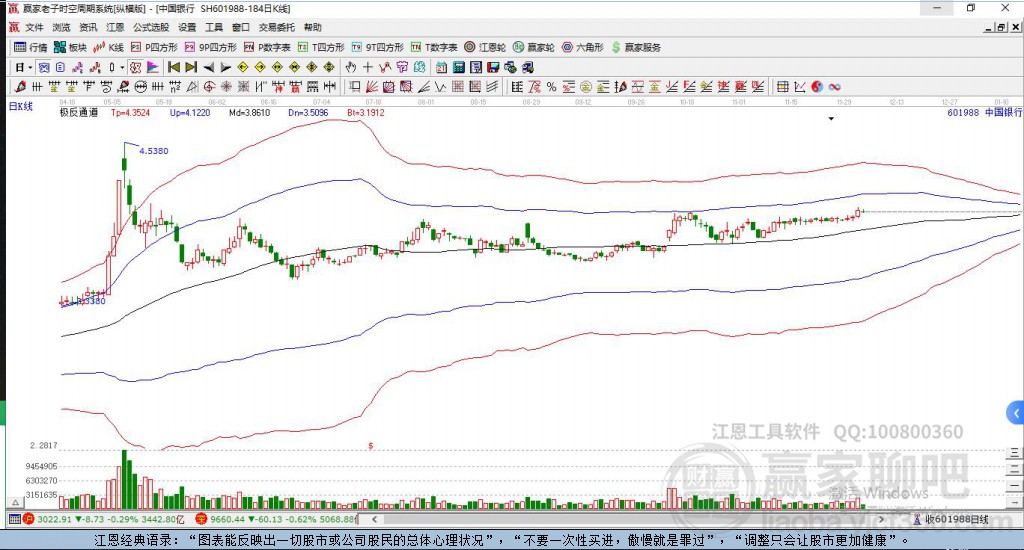Viewport: 1024px width, 550px height.
Task: Click the truck icon at toolbar end
Action: [x=528, y=67]
